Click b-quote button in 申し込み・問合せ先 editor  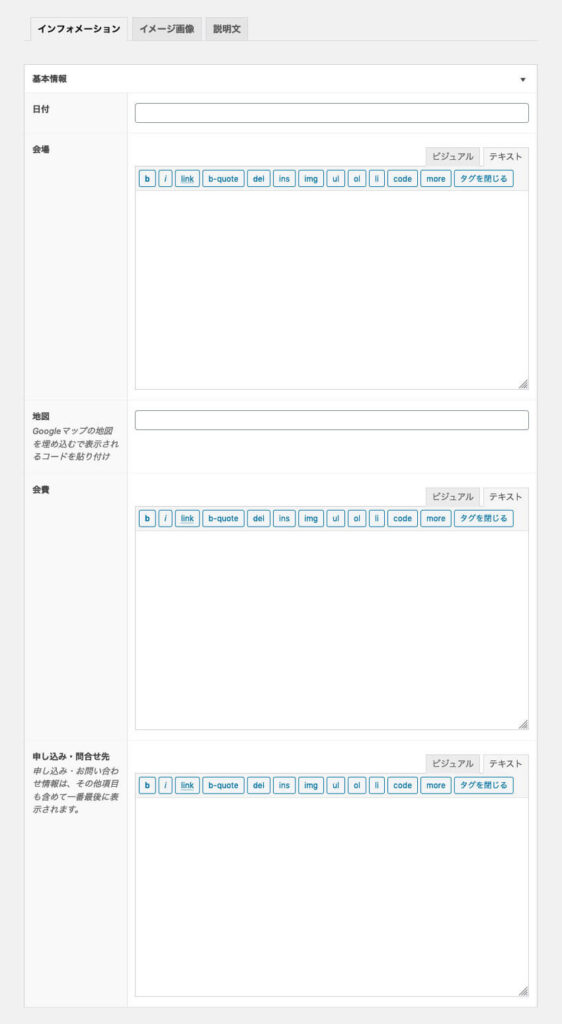(x=223, y=786)
